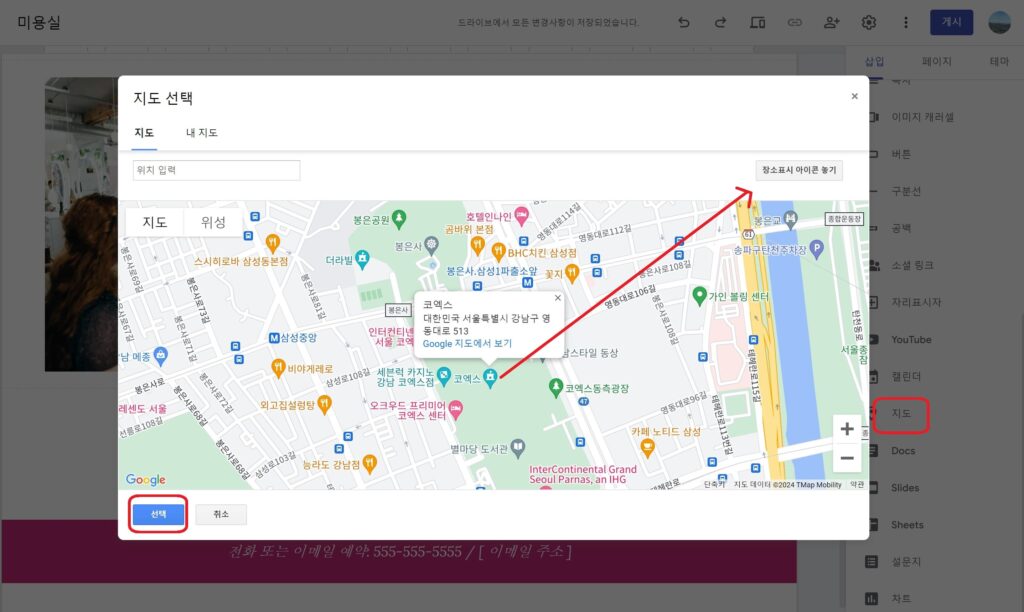Image resolution: width=1024 pixels, height=612 pixels.
Task: Switch to the 지도 tab in dialog
Action: 144,133
